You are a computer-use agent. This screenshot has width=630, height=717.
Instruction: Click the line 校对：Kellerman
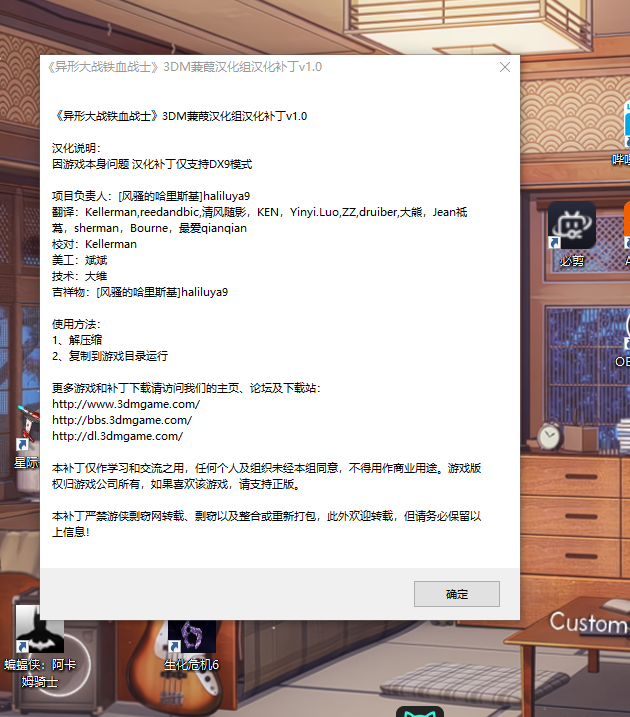pos(94,244)
